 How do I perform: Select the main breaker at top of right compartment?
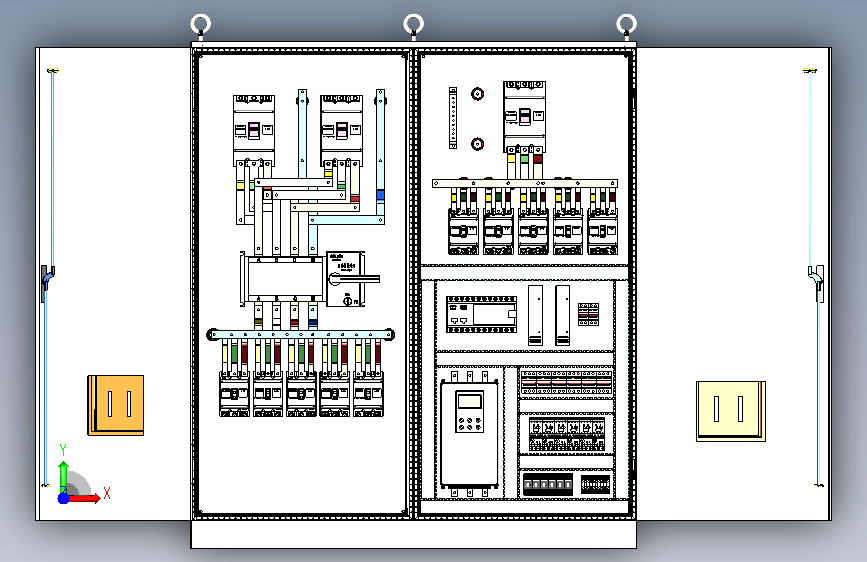(x=524, y=116)
